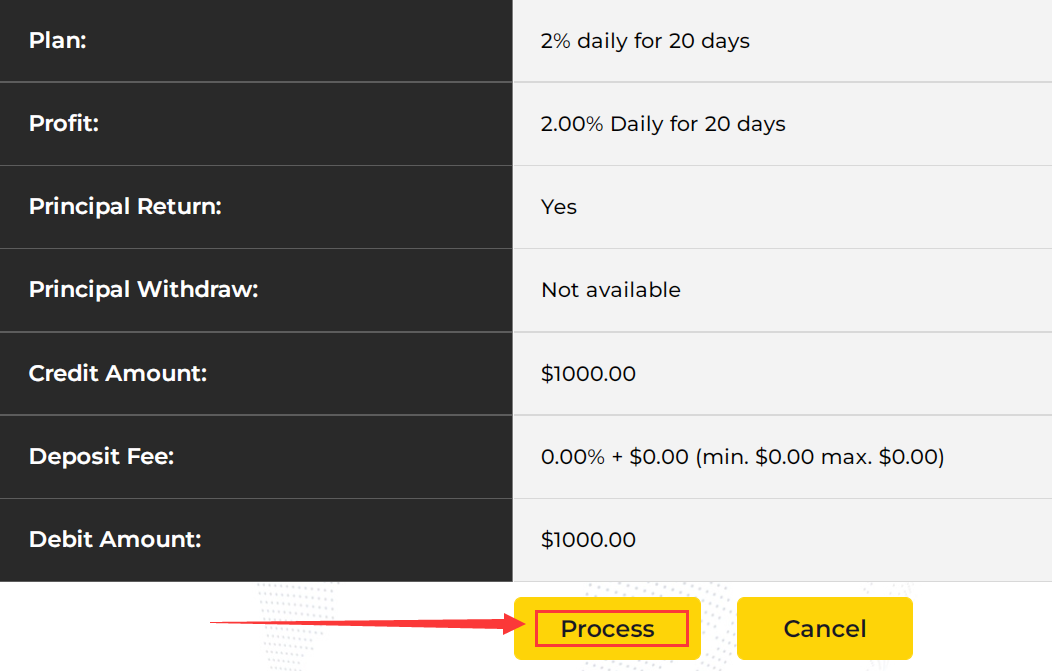Click the Principal Return label
Viewport: 1052px width, 671px height.
(125, 207)
